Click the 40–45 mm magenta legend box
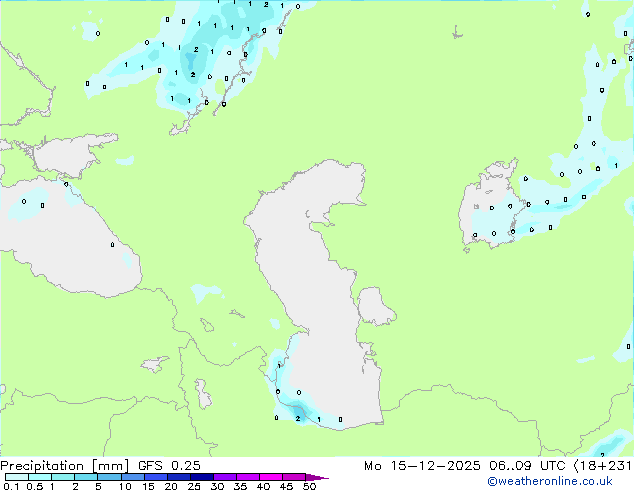The width and height of the screenshot is (634, 490). pos(271,477)
